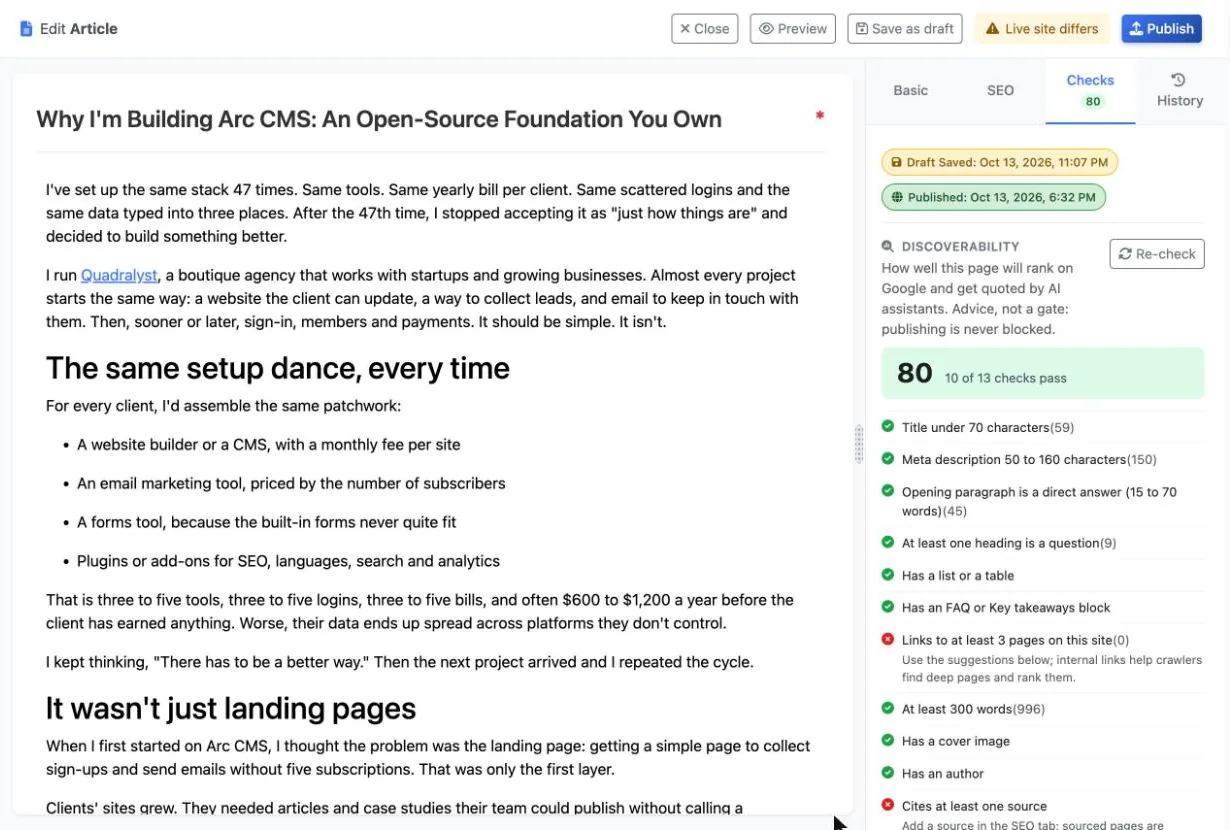The height and width of the screenshot is (830, 1230).
Task: Click the green check beside Has an author
Action: tap(888, 773)
